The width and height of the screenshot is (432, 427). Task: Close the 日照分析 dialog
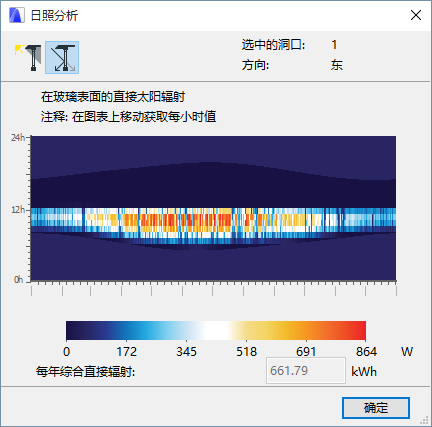click(x=416, y=15)
